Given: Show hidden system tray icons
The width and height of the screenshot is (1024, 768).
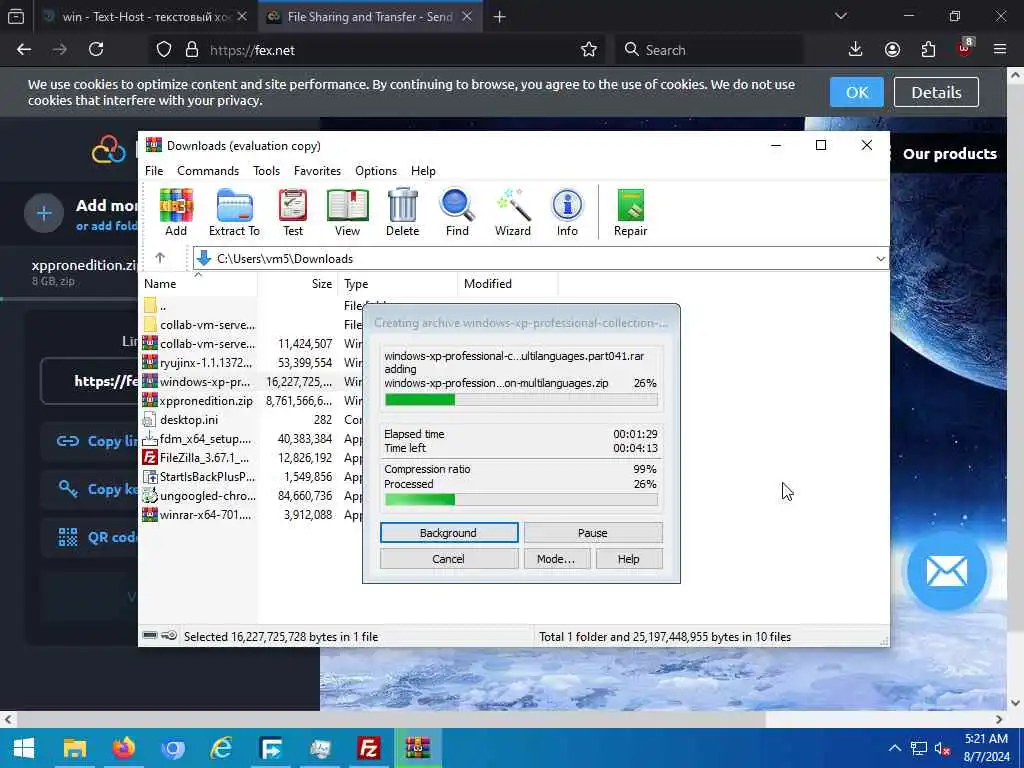Looking at the screenshot, I should [x=895, y=748].
